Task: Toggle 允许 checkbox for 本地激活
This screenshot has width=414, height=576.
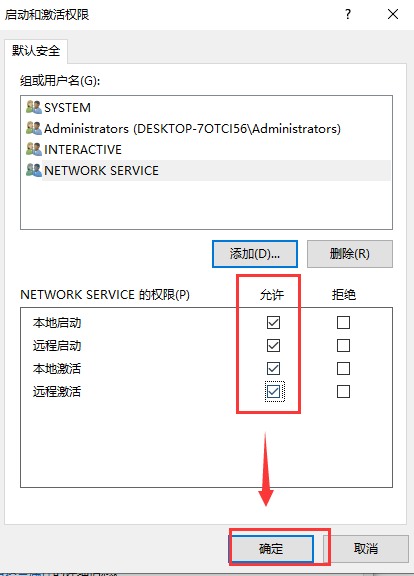Action: click(x=273, y=368)
